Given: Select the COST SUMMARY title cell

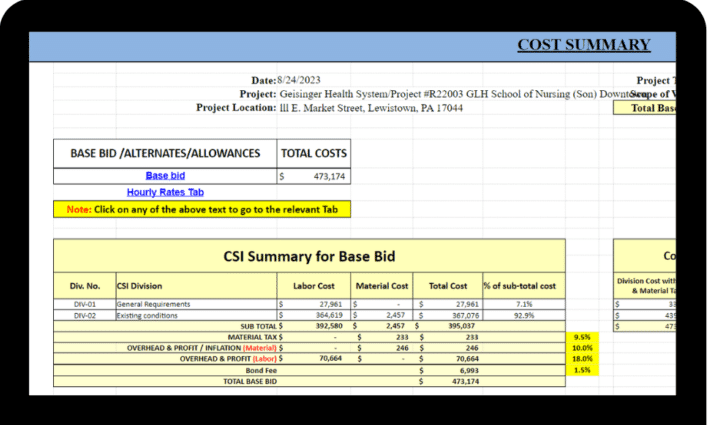Looking at the screenshot, I should point(583,45).
